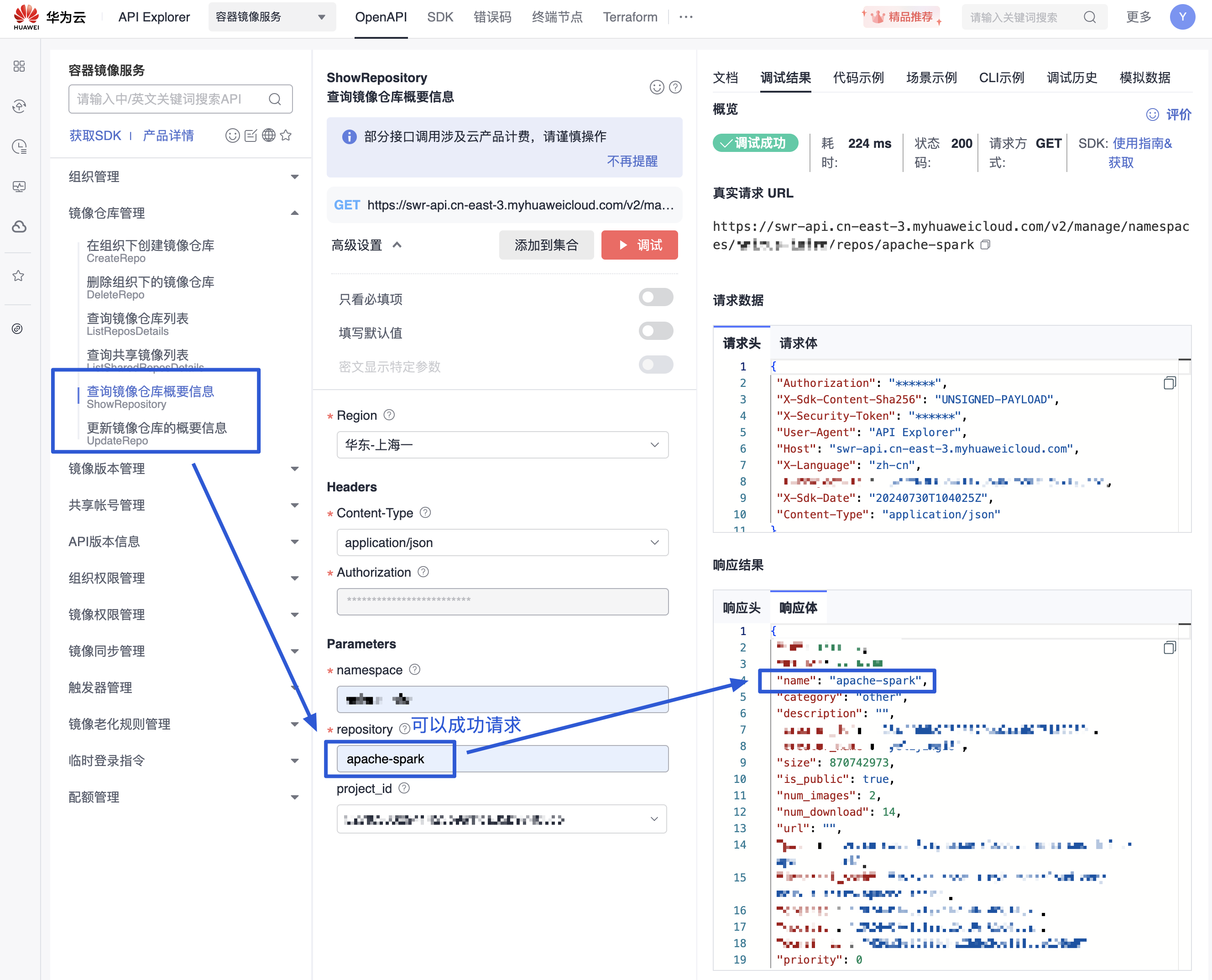The width and height of the screenshot is (1212, 980).
Task: Click the cloud icon in left sidebar
Action: coord(19,227)
